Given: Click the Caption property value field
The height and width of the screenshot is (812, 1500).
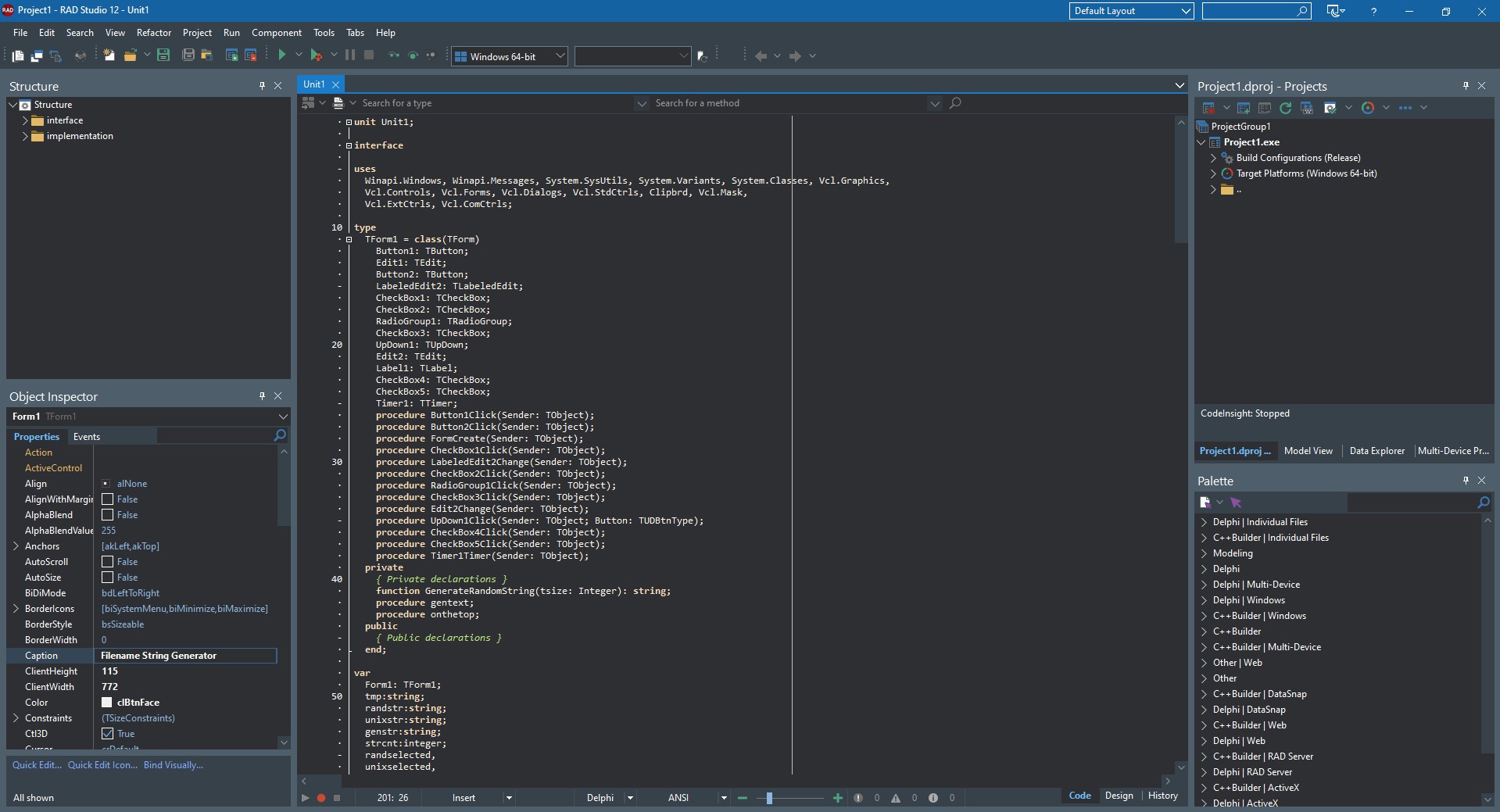Looking at the screenshot, I should click(186, 656).
